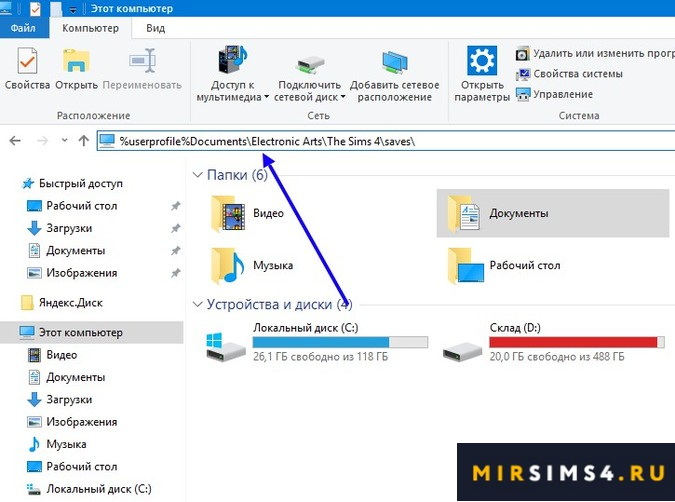
Task: Open Доступ к мультимедиа icon
Action: (x=232, y=59)
